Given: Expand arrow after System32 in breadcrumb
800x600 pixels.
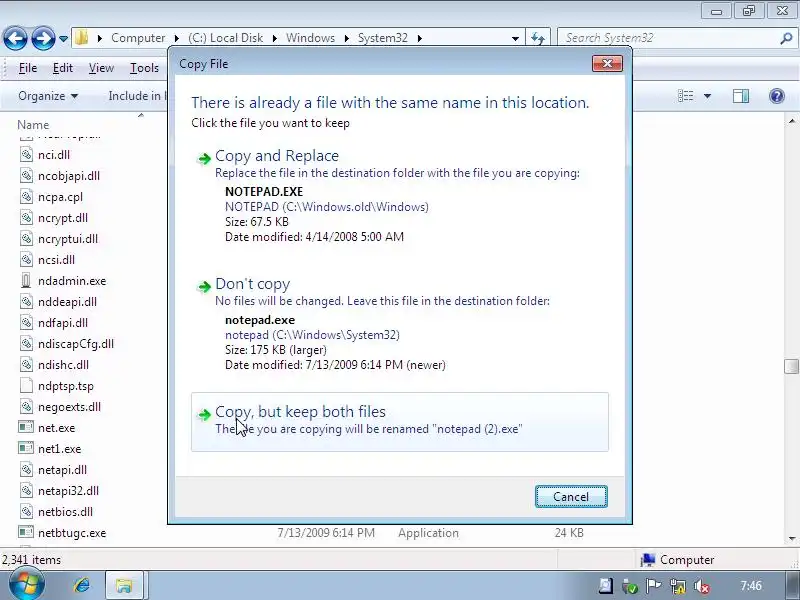Looking at the screenshot, I should [419, 38].
